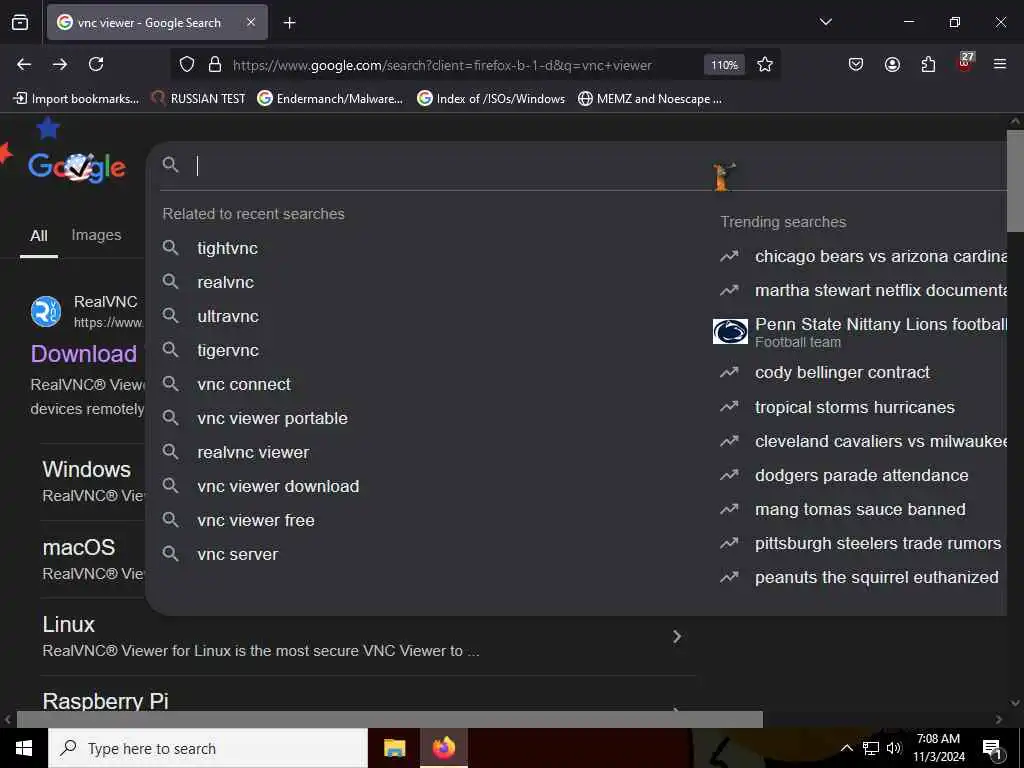Open the Extensions puzzle icon
1024x768 pixels.
928,64
